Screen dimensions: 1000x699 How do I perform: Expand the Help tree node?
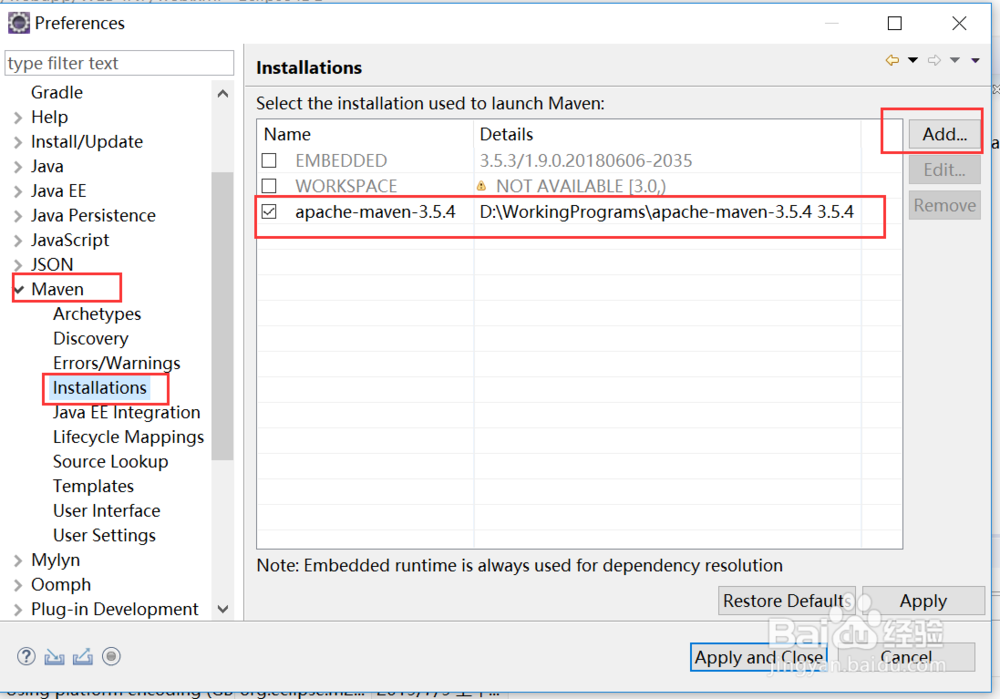18,117
